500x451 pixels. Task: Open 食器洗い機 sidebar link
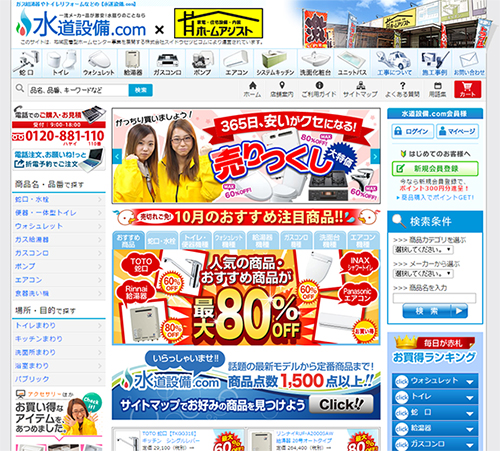(x=59, y=293)
